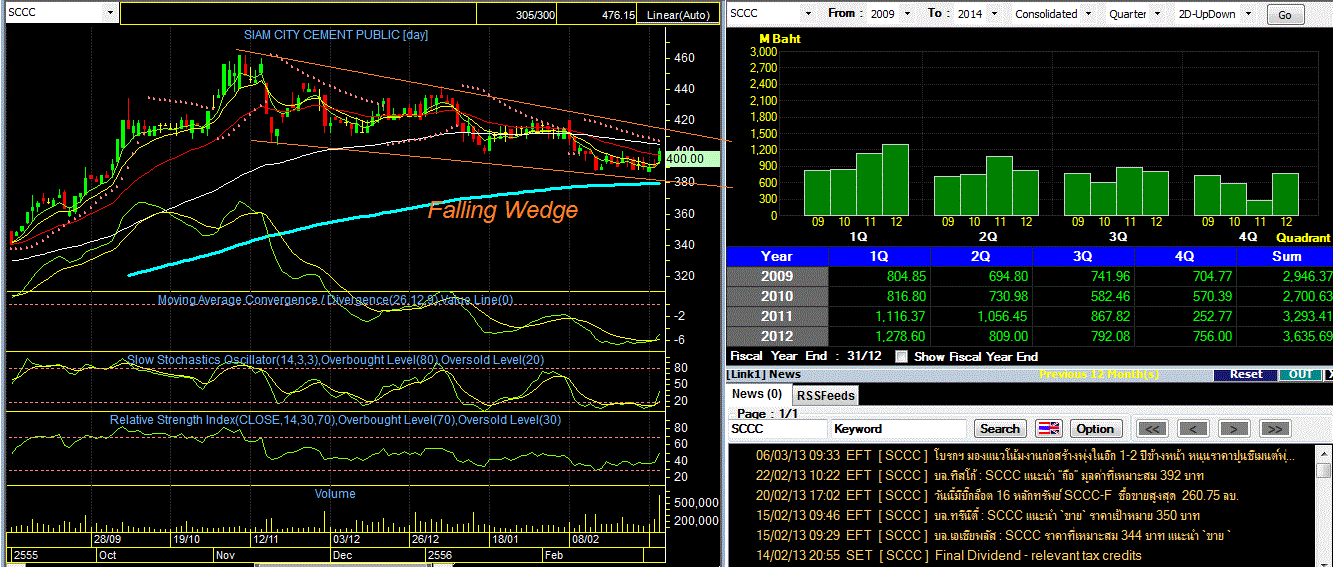This screenshot has height=567, width=1333.
Task: Open news Option button
Action: [1095, 428]
